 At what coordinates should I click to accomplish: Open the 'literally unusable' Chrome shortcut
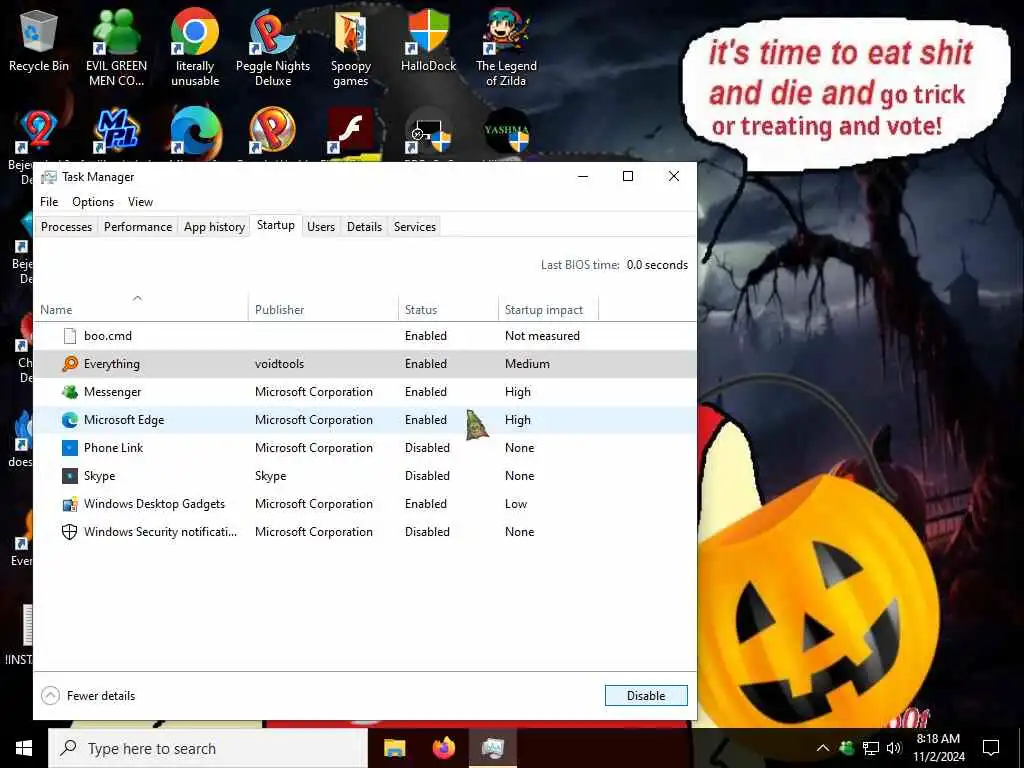(x=195, y=47)
